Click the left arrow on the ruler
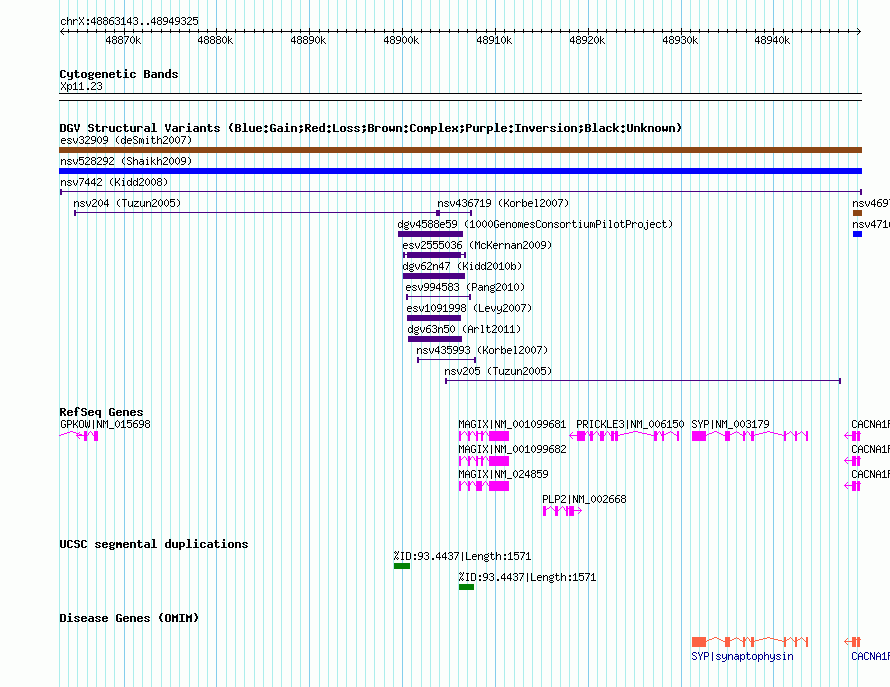This screenshot has width=890, height=687. tap(62, 32)
